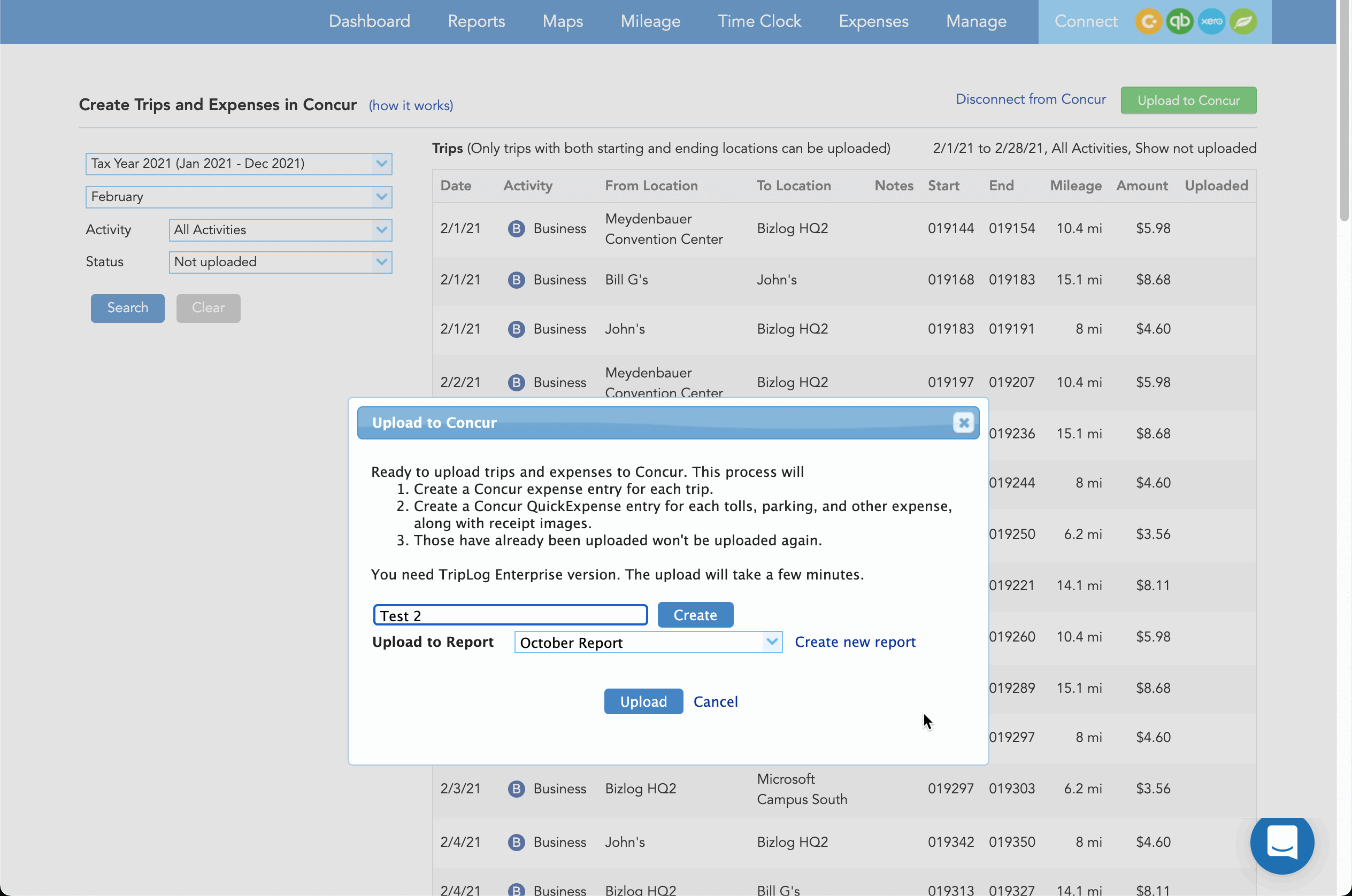
Task: Click the From Location column header
Action: coord(651,186)
